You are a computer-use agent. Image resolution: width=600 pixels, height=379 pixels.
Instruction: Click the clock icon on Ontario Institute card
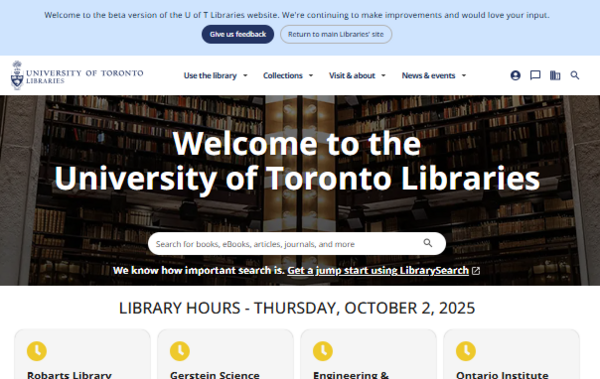coord(466,351)
